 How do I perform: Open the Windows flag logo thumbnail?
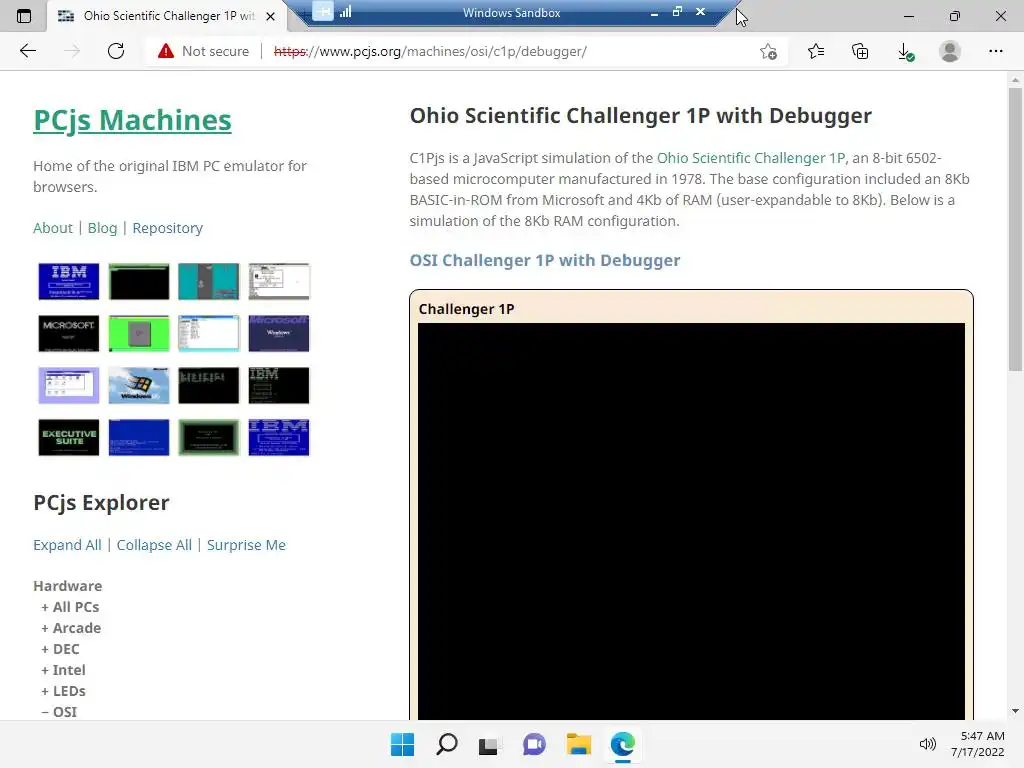(x=138, y=385)
